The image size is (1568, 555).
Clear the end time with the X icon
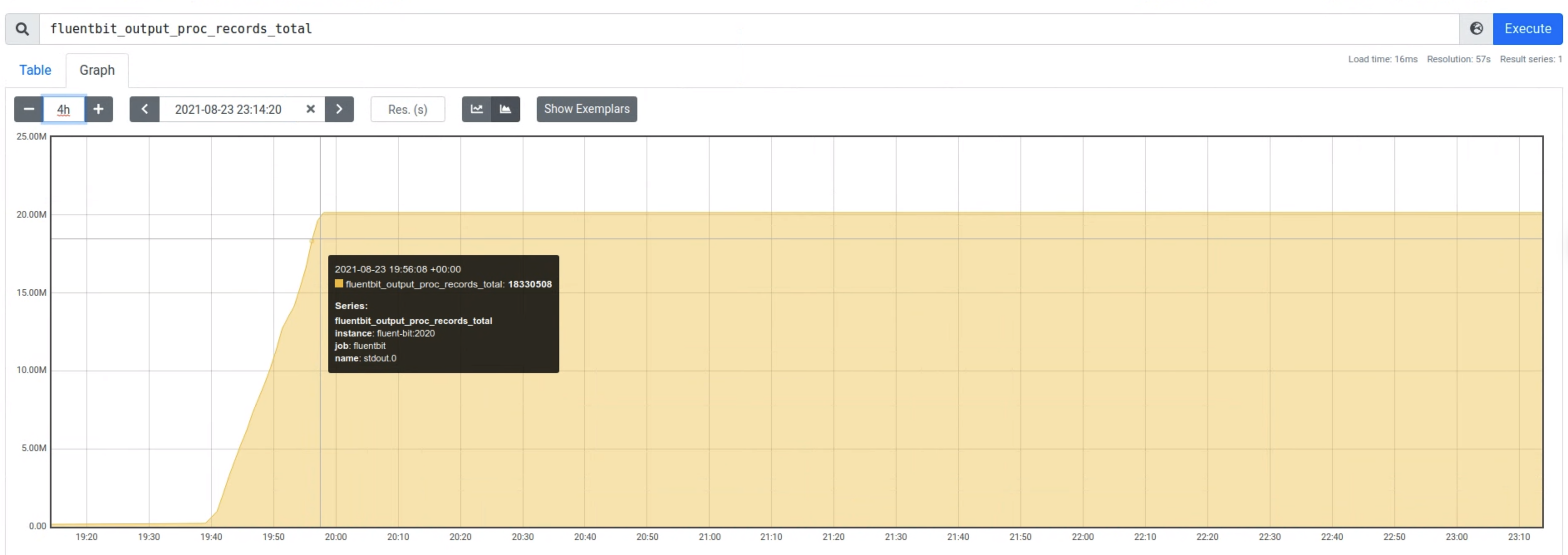(310, 109)
